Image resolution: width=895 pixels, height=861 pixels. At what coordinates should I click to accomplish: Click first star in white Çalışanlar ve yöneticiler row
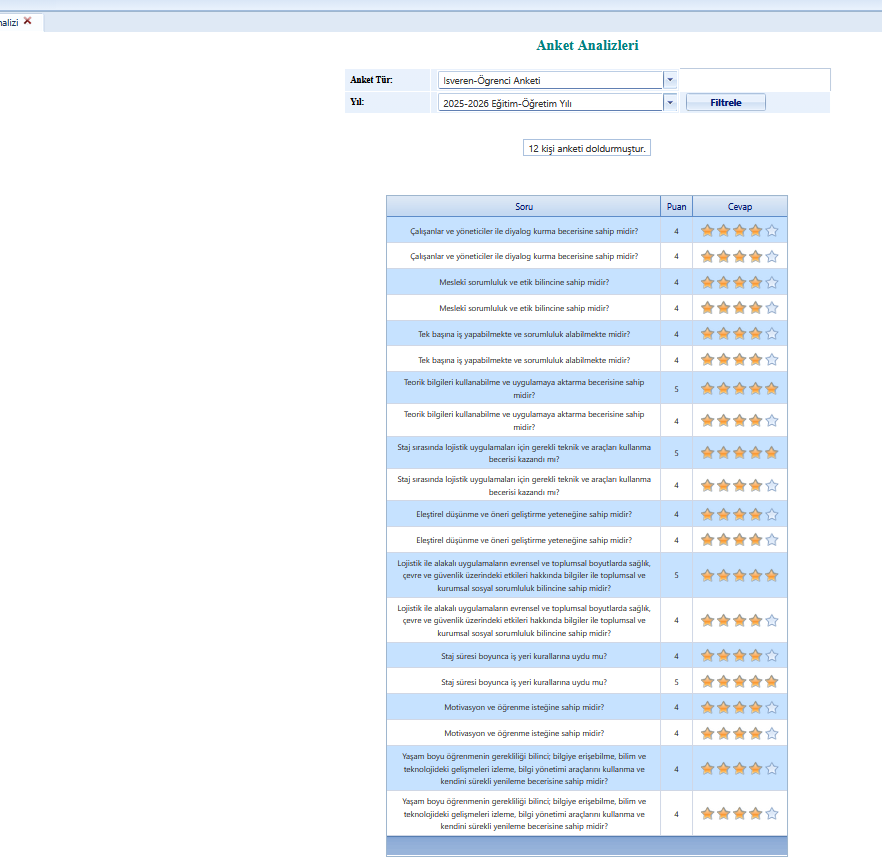coord(707,256)
